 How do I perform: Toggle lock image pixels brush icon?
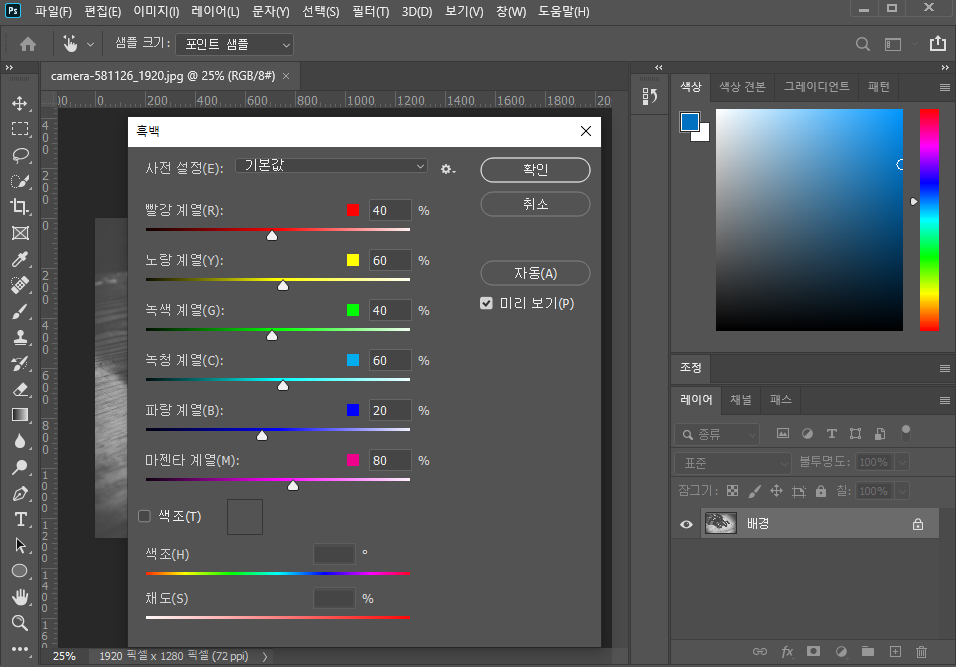755,491
